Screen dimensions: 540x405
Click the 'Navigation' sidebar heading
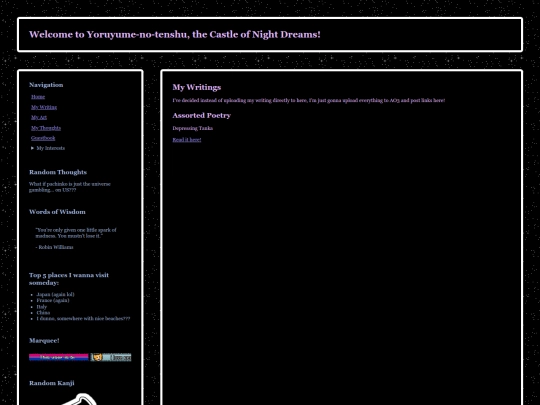[x=46, y=85]
